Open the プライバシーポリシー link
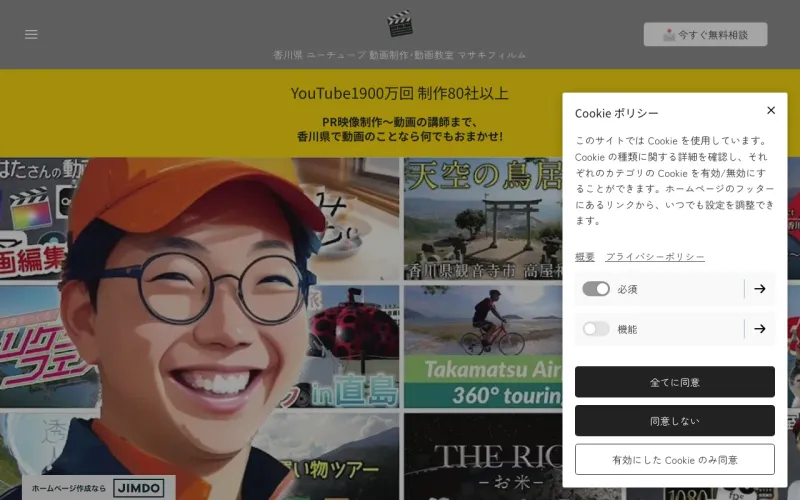Image resolution: width=800 pixels, height=500 pixels. point(655,257)
